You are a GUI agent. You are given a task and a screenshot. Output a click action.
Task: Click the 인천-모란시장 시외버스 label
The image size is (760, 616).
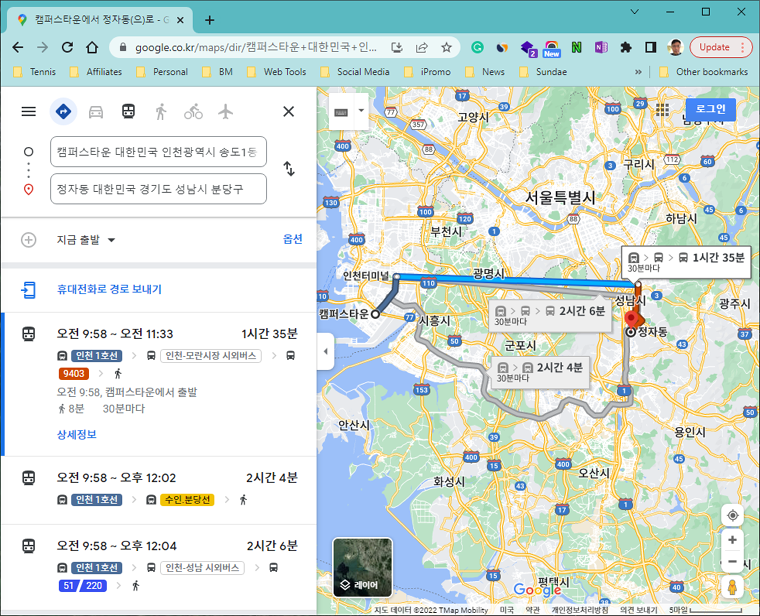211,356
